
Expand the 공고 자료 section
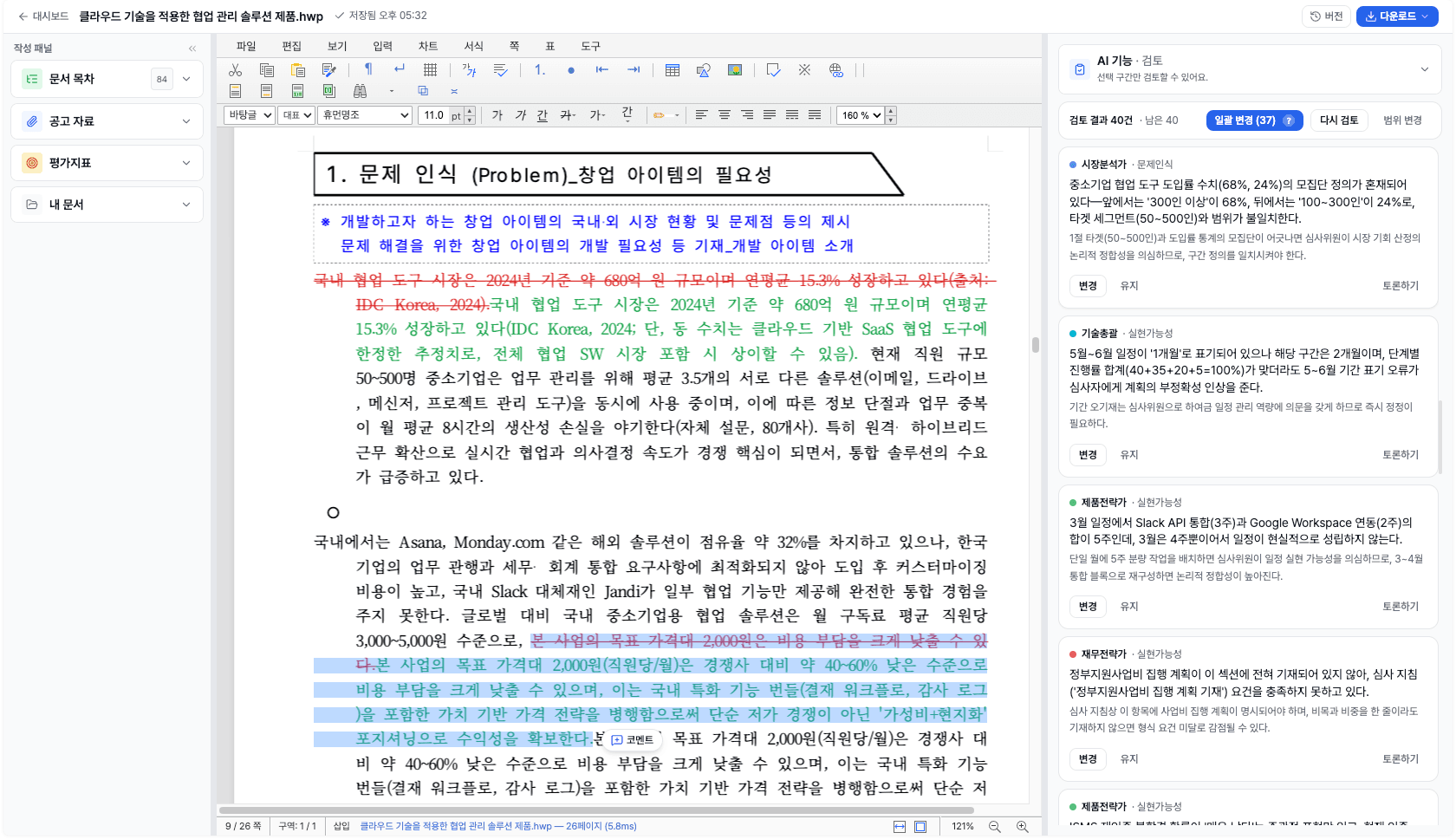point(186,121)
